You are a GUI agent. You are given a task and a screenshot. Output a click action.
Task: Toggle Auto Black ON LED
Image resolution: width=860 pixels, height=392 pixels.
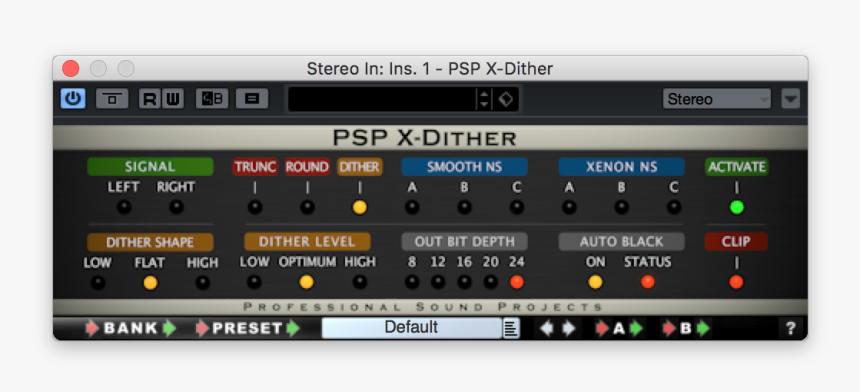tap(595, 282)
